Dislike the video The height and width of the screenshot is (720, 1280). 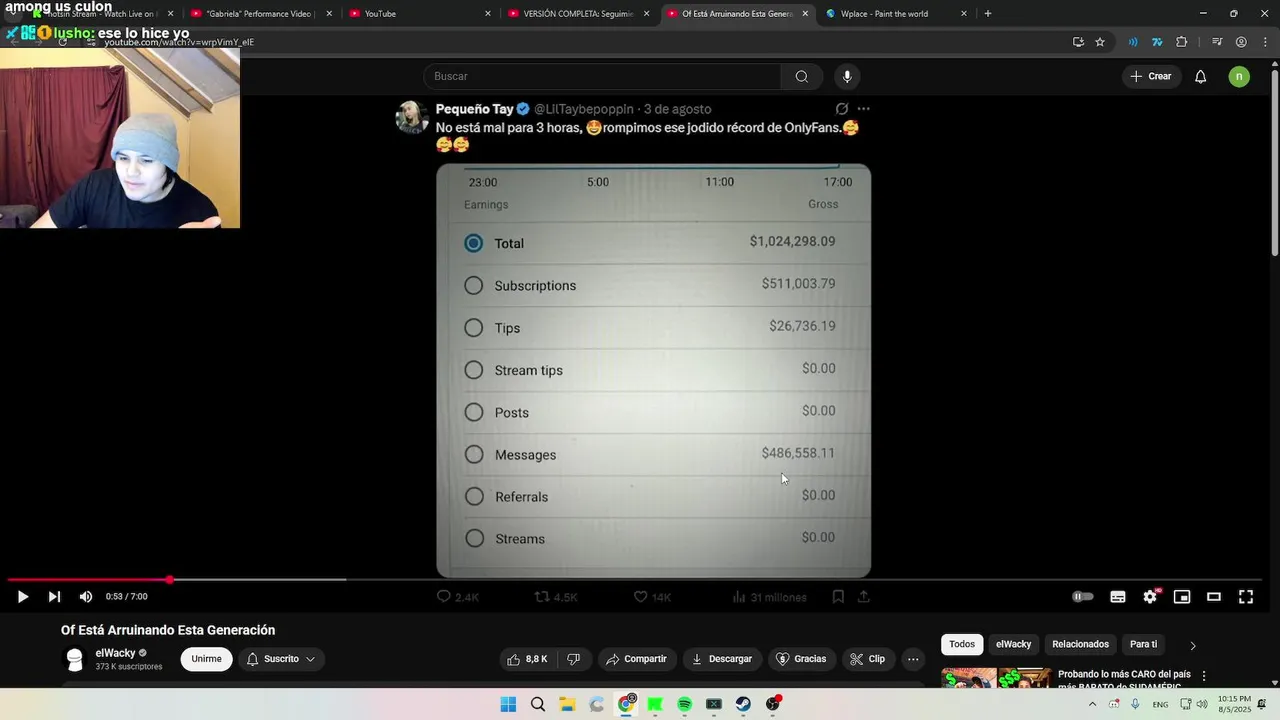[573, 659]
